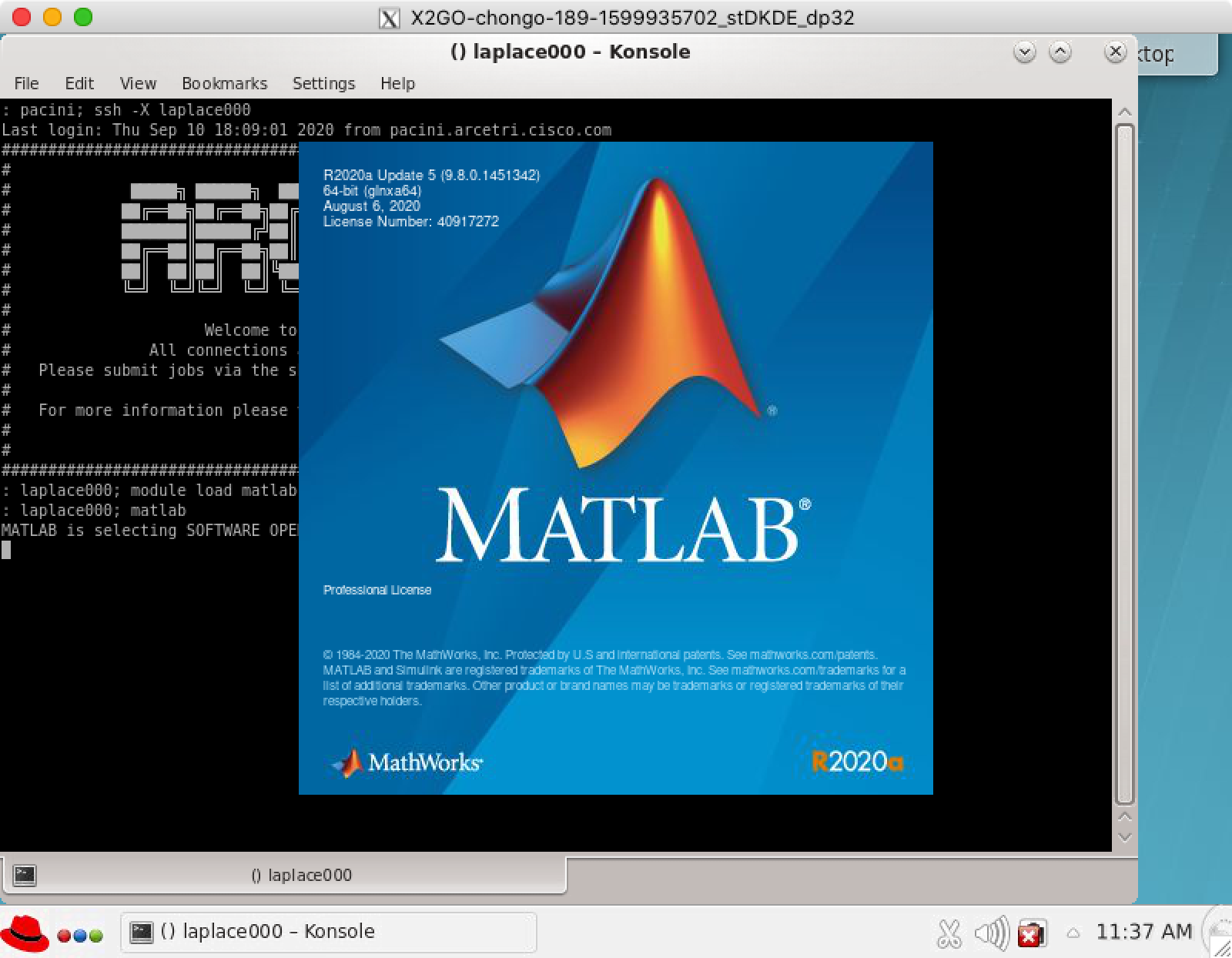The image size is (1232, 958).
Task: Click the 11:37 AM clock
Action: click(1143, 932)
